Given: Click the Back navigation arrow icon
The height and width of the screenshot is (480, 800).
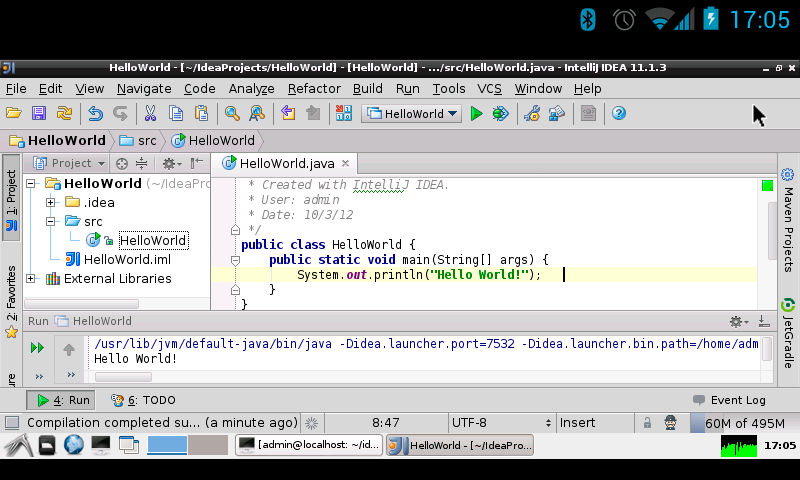Looking at the screenshot, I should (x=288, y=113).
